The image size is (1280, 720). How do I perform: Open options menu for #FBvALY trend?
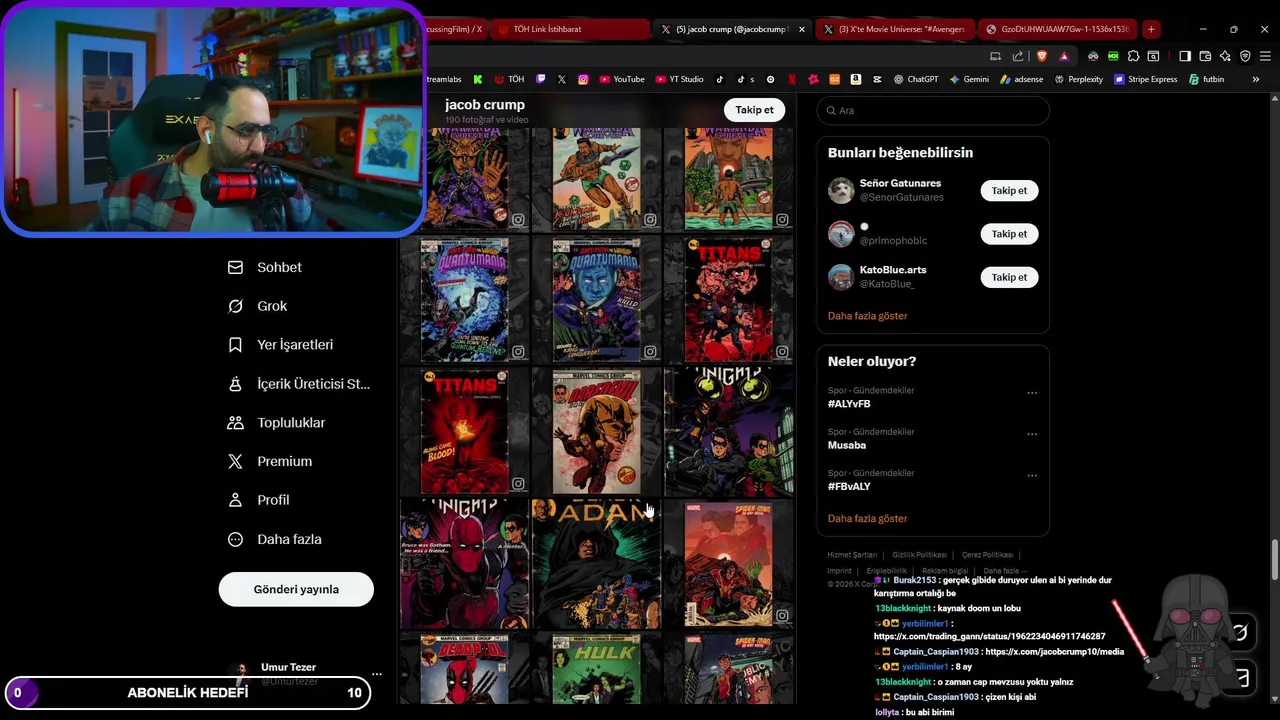tap(1032, 476)
